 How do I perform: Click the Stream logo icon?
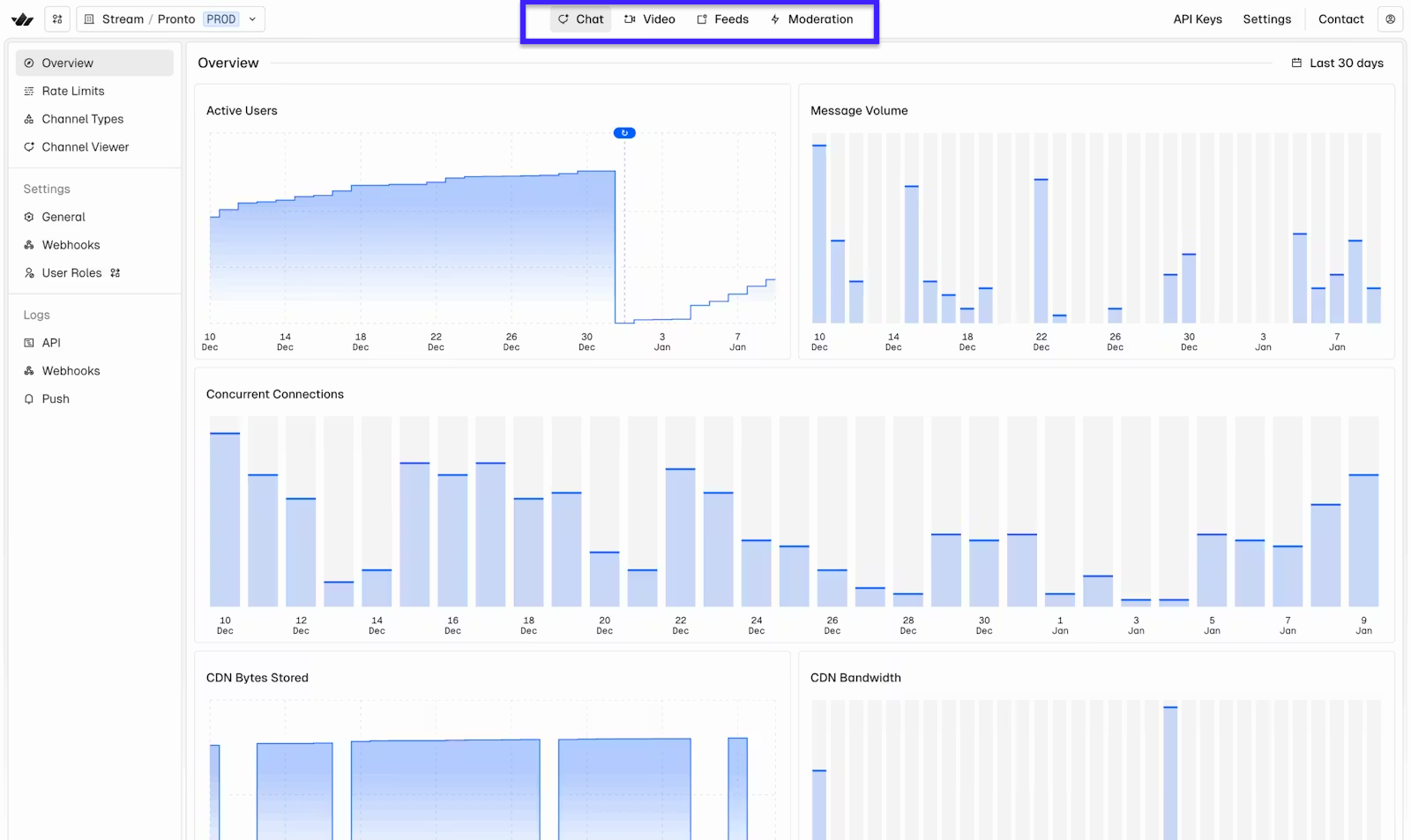[22, 19]
